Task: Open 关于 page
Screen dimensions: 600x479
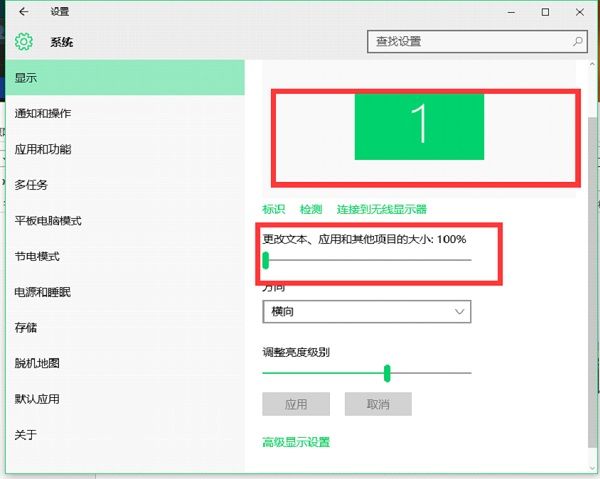Action: (125, 435)
